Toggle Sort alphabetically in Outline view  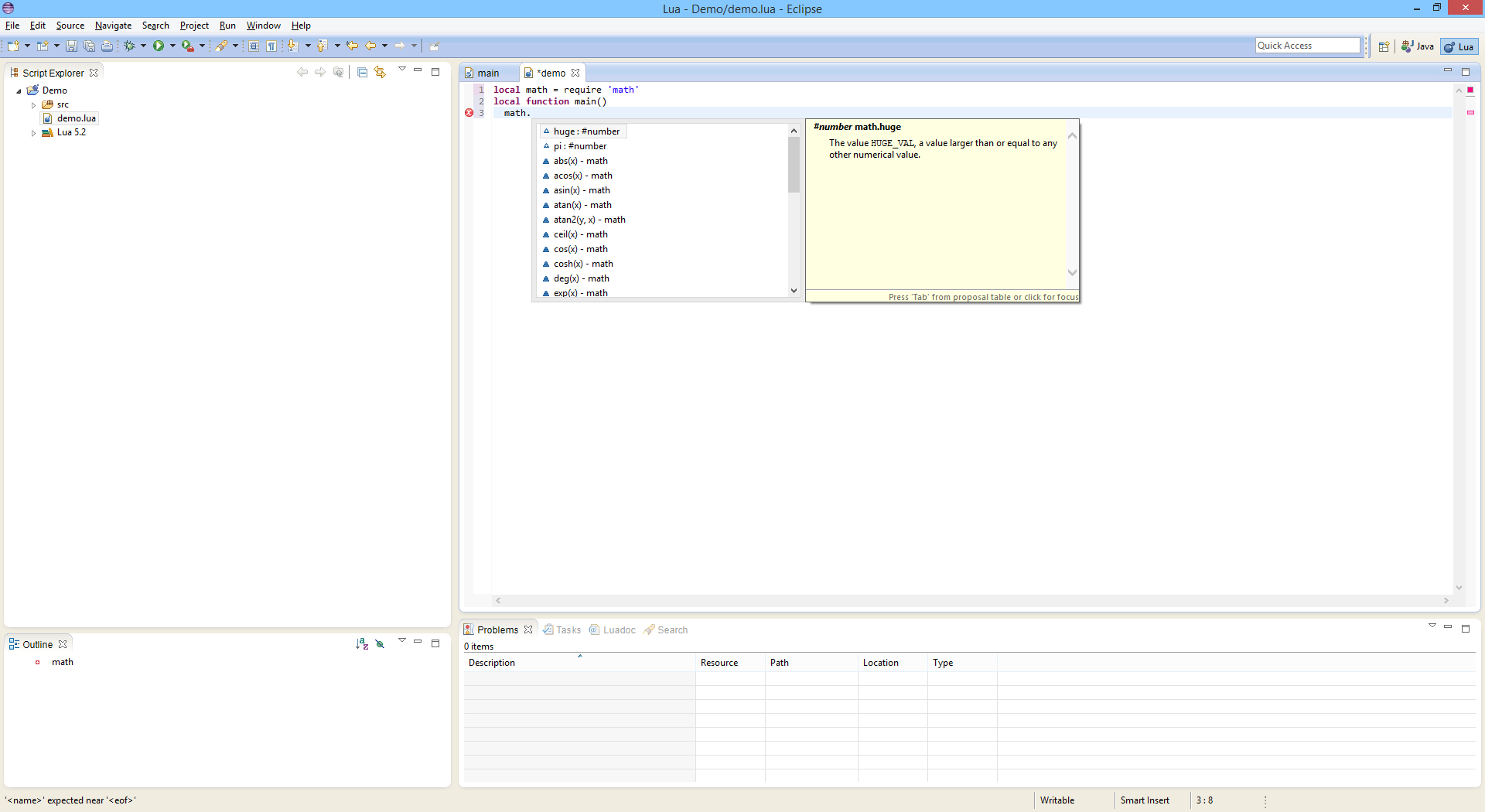click(x=362, y=643)
